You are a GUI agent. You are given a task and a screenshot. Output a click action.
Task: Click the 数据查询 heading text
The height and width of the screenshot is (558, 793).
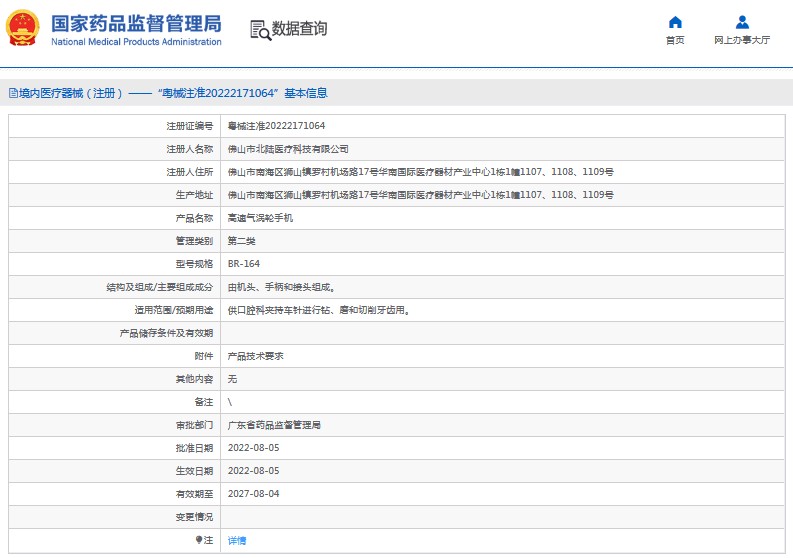[299, 29]
